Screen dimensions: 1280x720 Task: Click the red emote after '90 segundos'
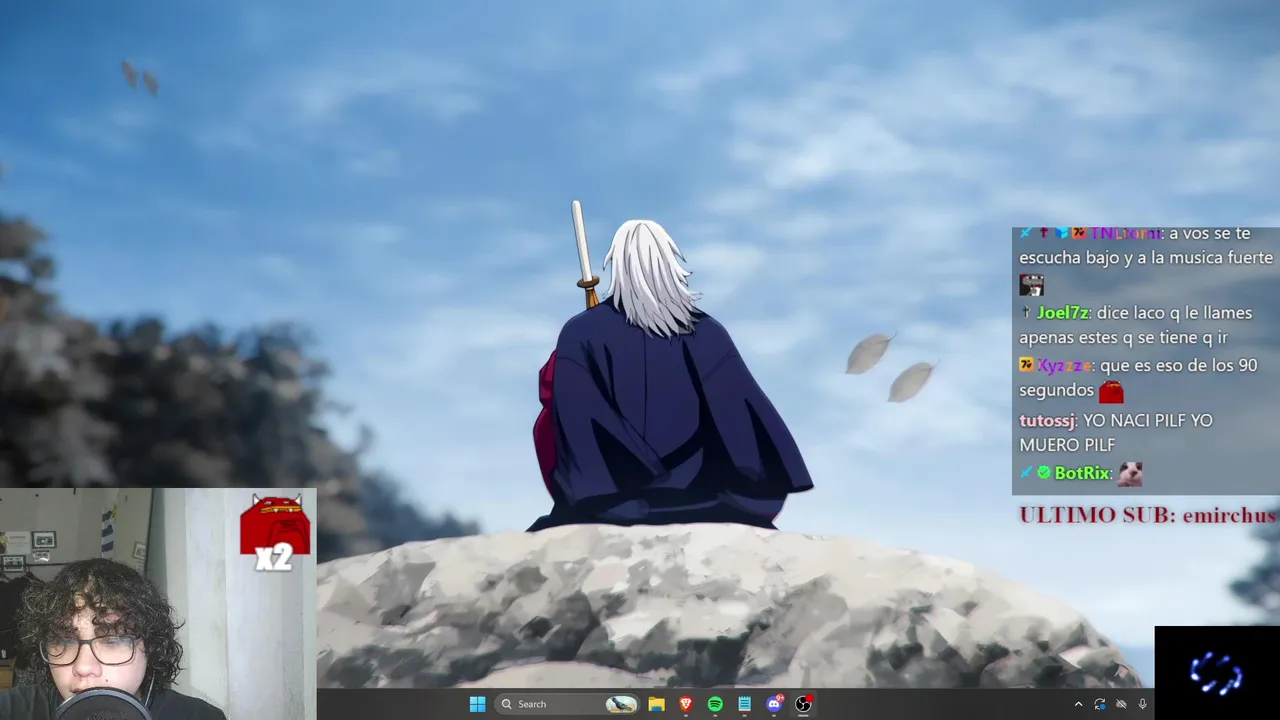coord(1111,391)
